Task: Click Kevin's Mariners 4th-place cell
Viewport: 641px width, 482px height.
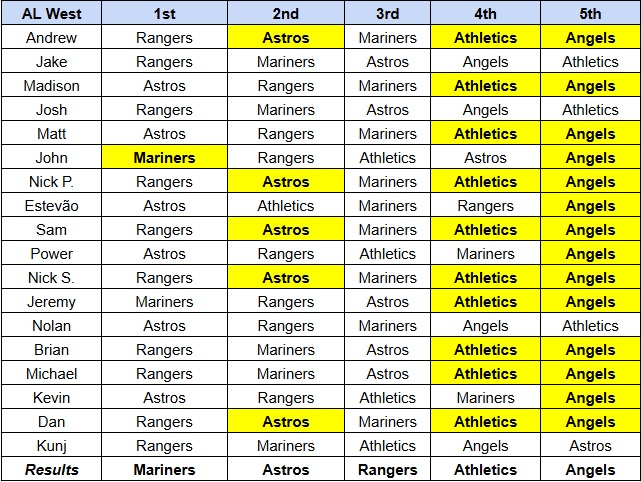Action: point(485,398)
